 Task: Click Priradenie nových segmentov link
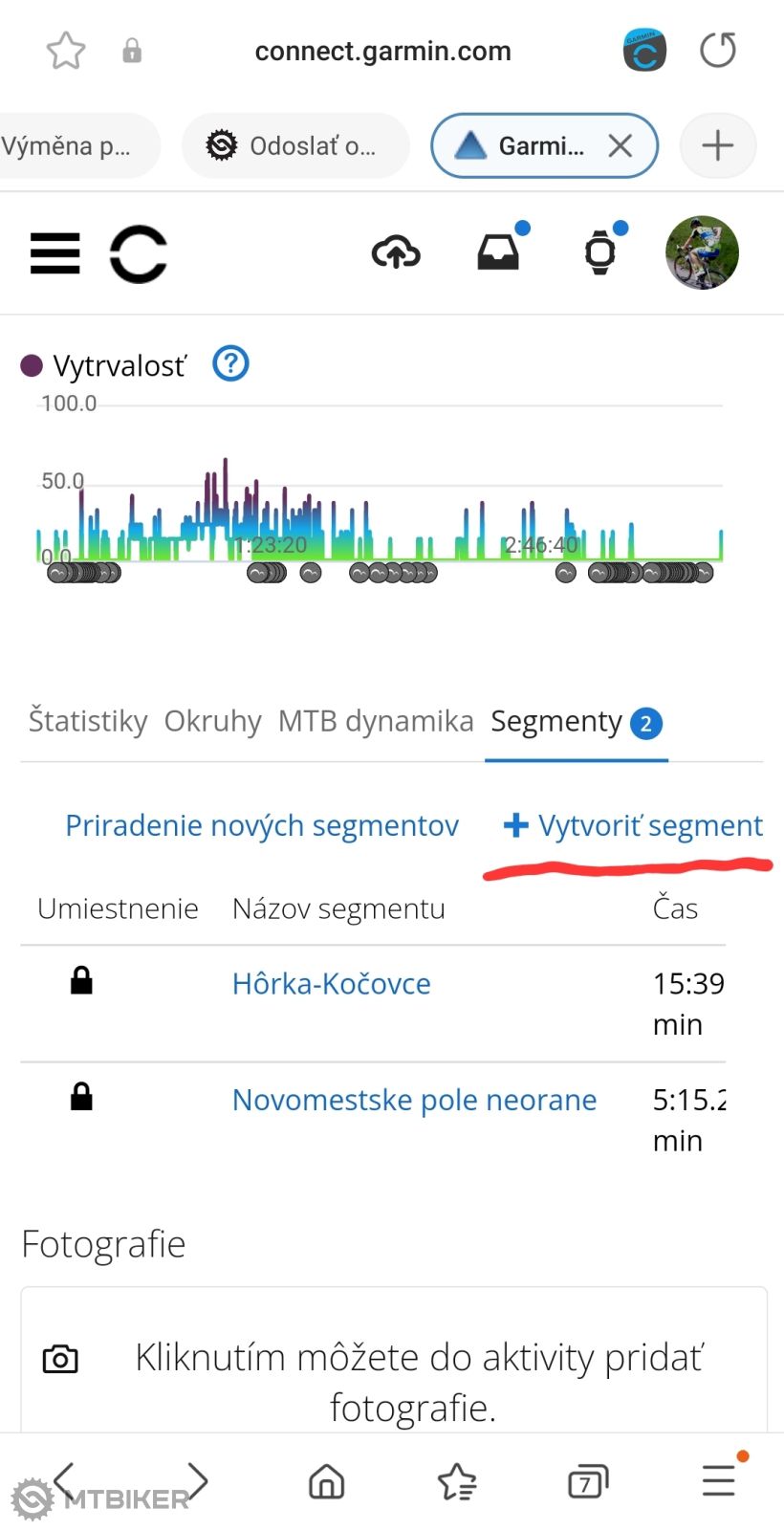[262, 825]
